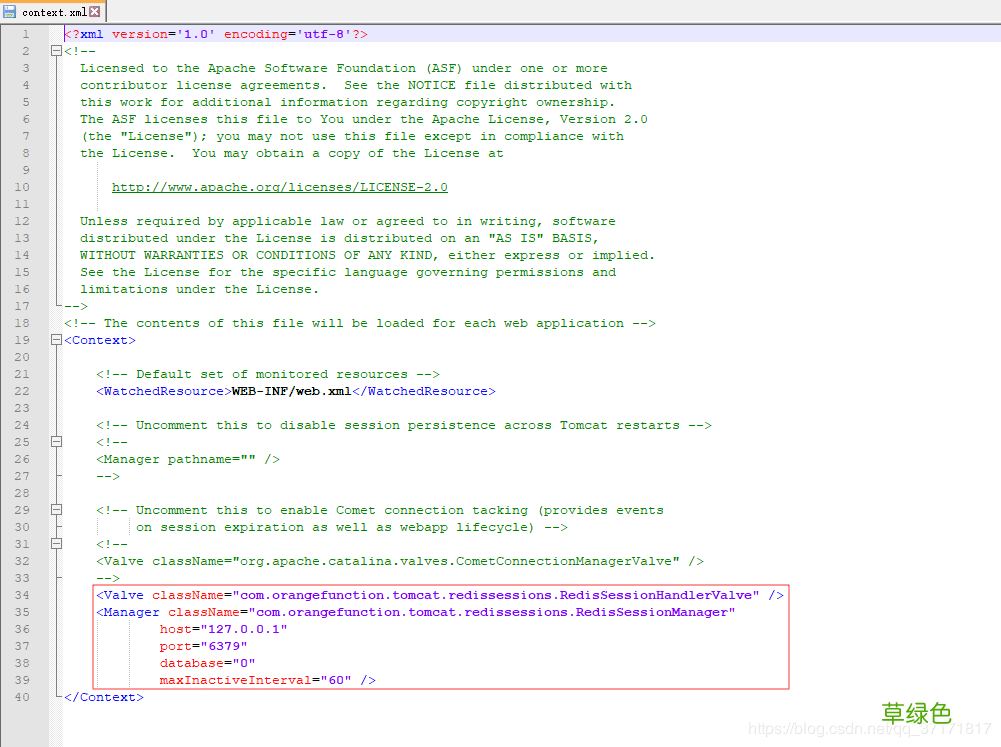Click the save-state icon on context.xml tab

tap(10, 11)
